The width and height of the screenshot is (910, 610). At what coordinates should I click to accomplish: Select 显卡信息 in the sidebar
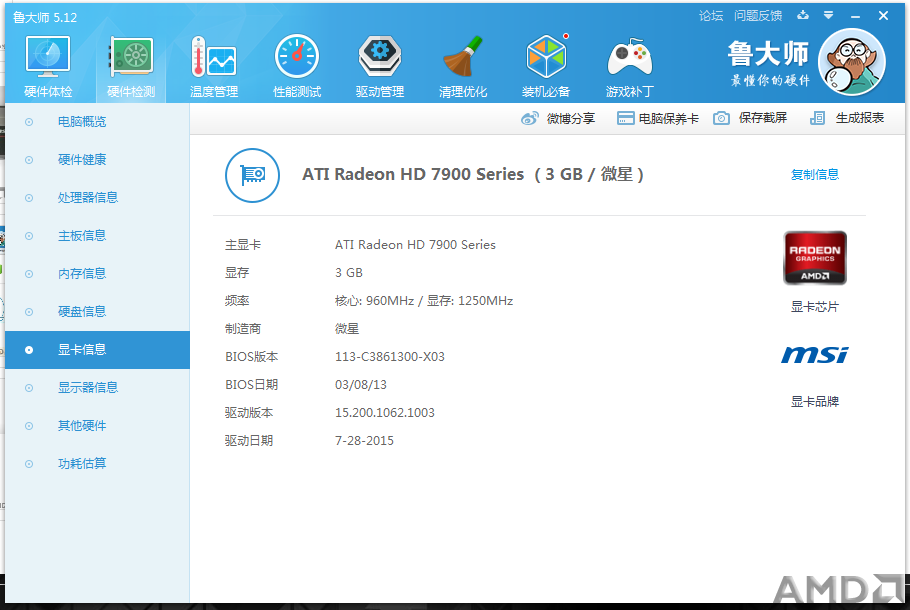(98, 350)
